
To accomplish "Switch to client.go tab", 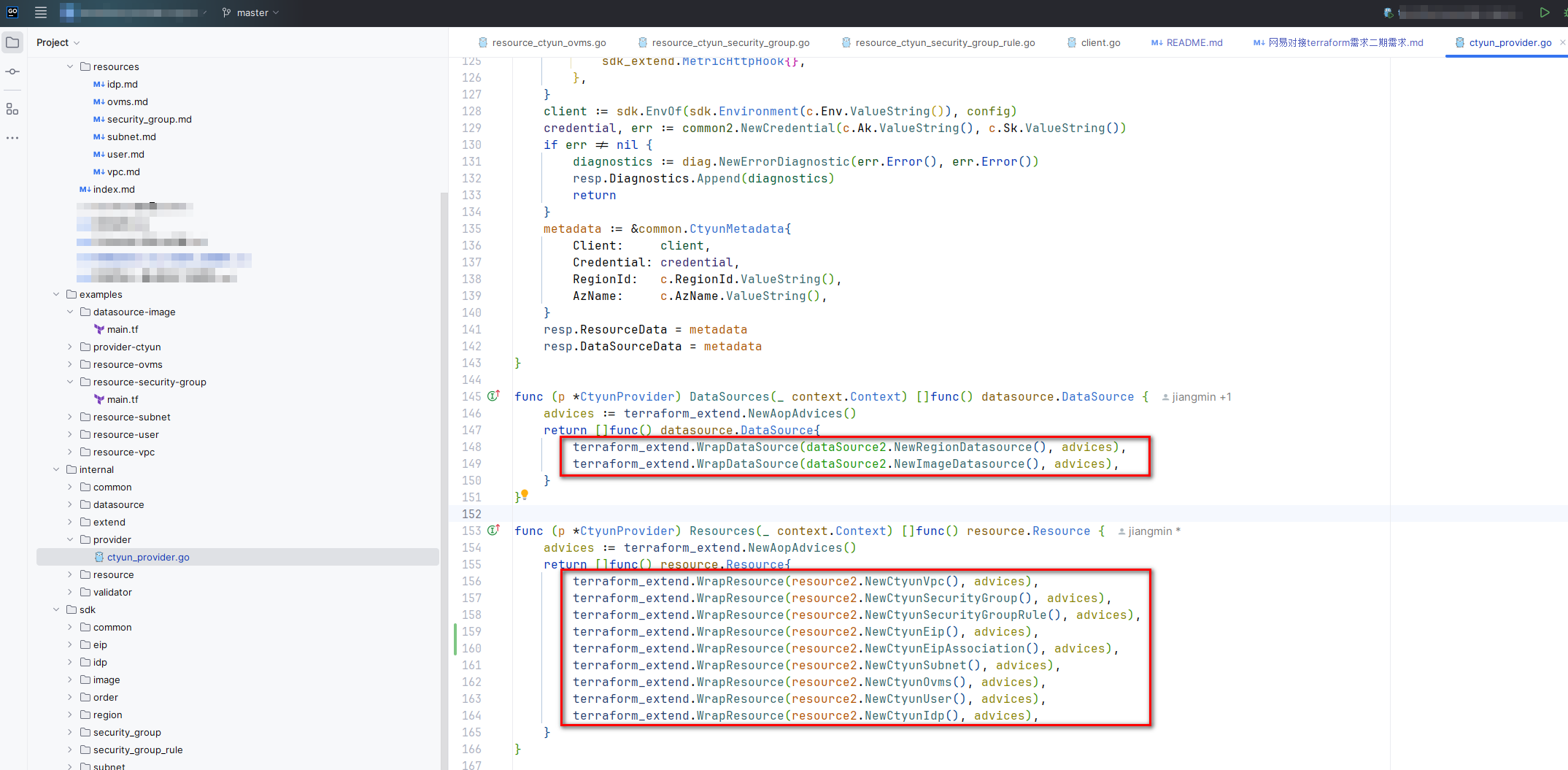I will [1093, 42].
